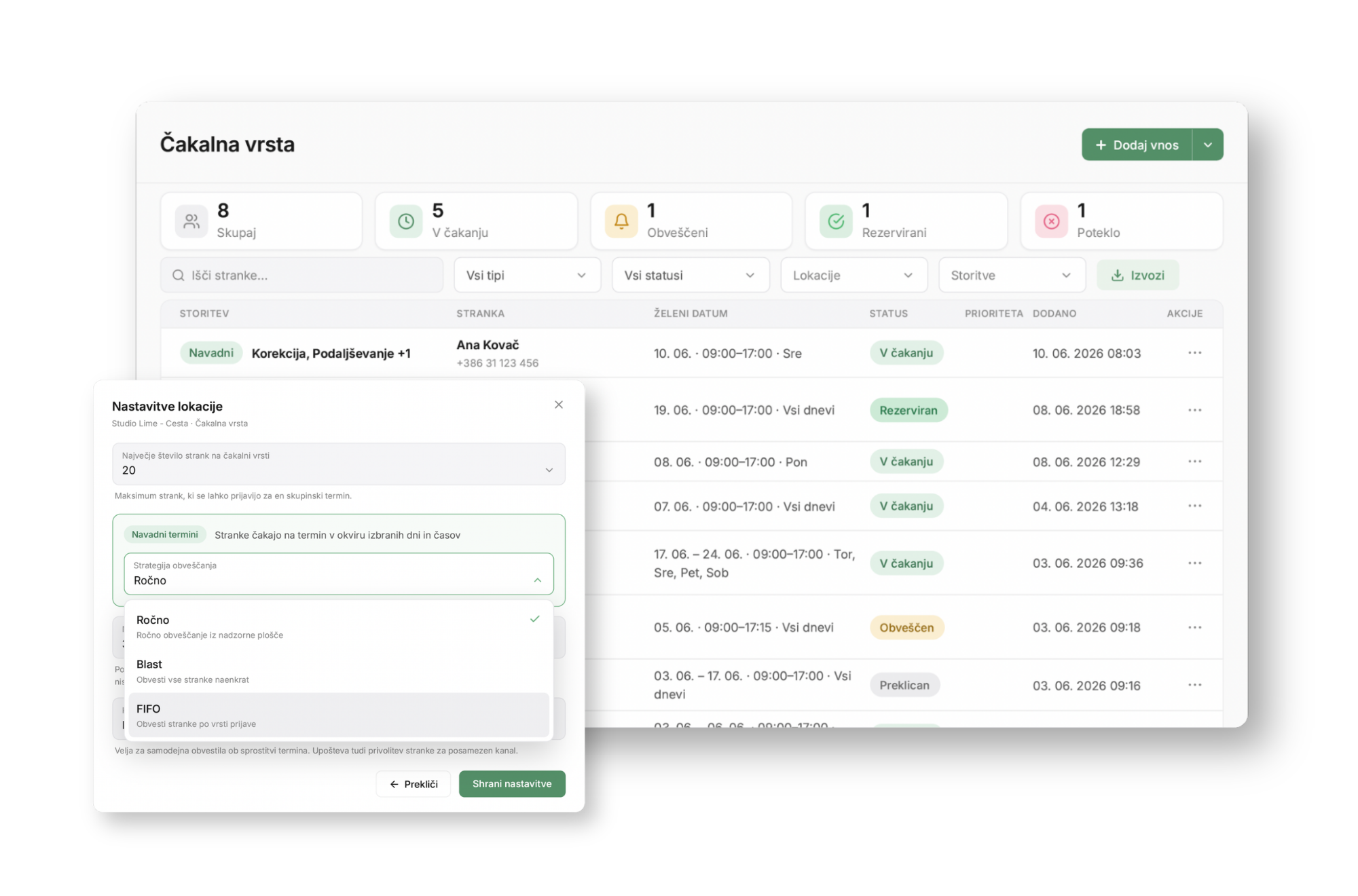Click Korekcija, Podaljševanje +1 service text

[x=331, y=354]
